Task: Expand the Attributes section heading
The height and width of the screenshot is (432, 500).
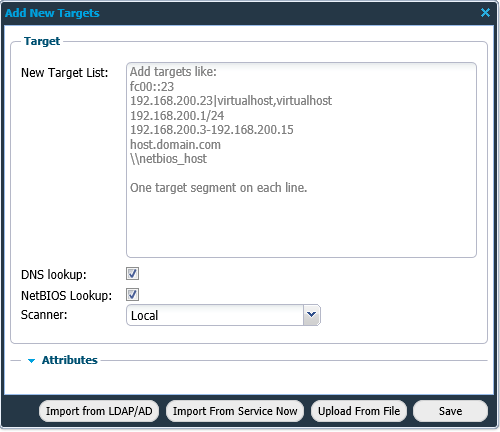Action: tap(69, 360)
